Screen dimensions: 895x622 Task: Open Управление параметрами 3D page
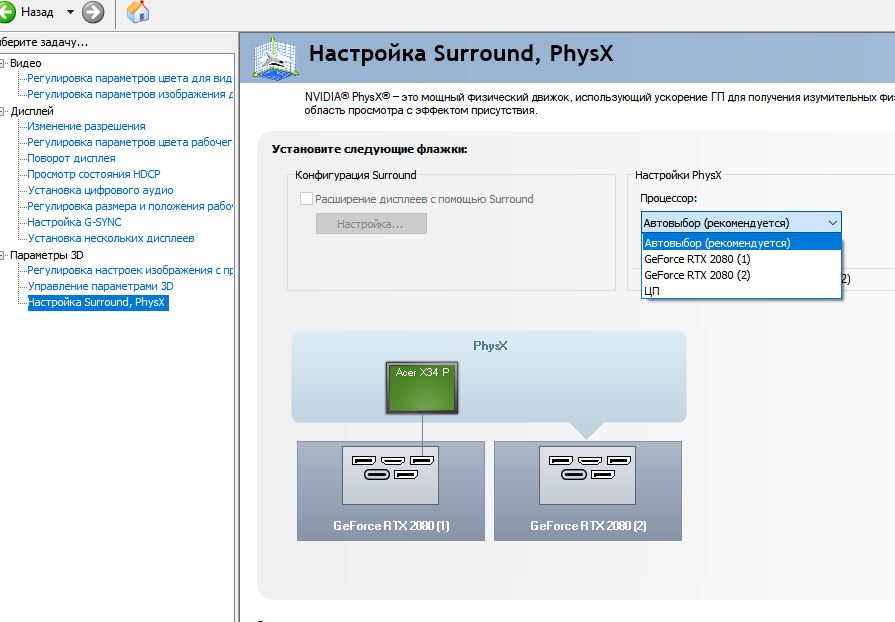[100, 286]
